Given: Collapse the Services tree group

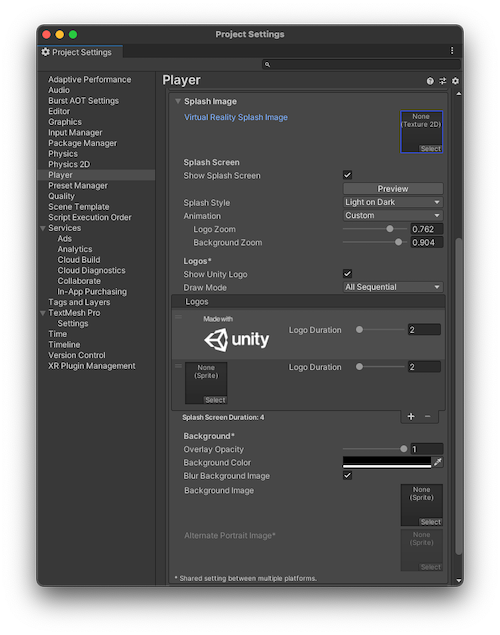Looking at the screenshot, I should pyautogui.click(x=43, y=228).
